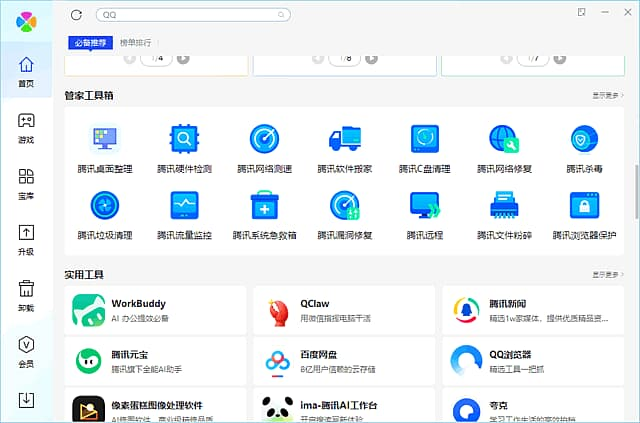The image size is (640, 423).
Task: Focus the search field containing QQ
Action: tap(193, 15)
